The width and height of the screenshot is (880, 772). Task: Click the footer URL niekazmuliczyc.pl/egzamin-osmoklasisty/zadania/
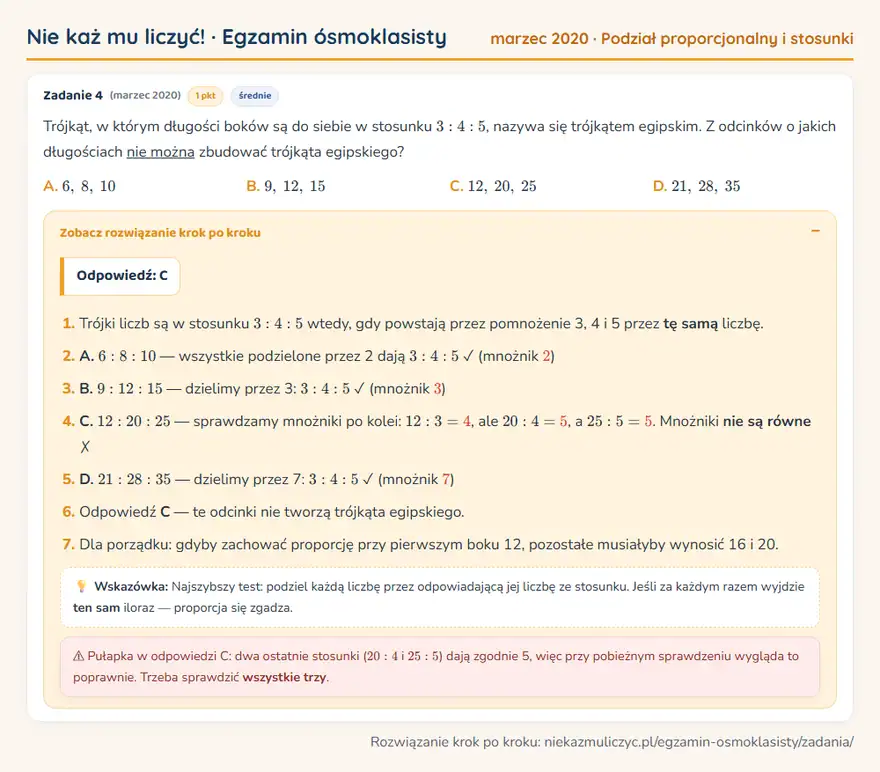(x=699, y=742)
